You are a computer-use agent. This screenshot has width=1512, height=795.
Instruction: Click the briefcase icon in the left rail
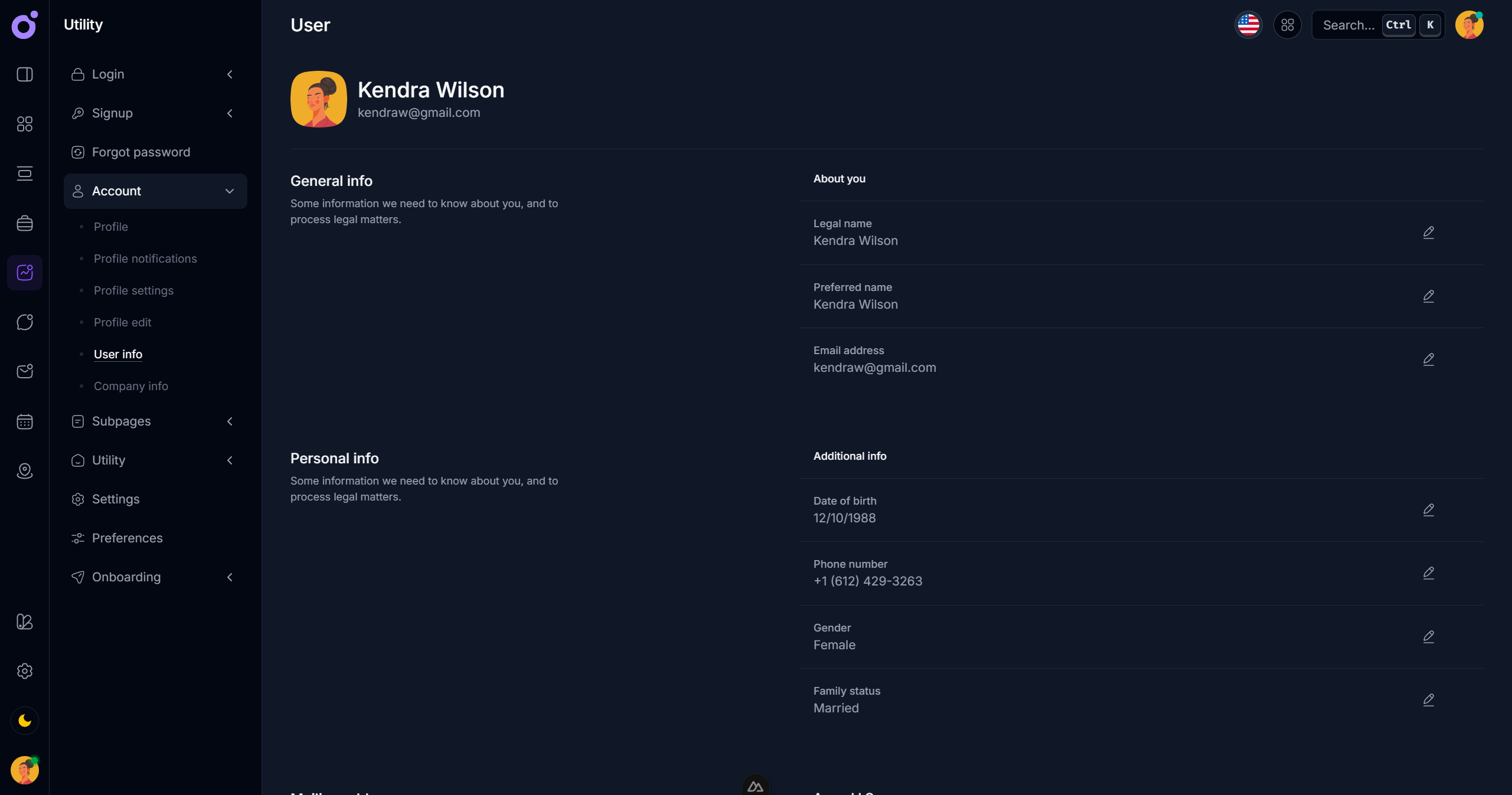[25, 223]
